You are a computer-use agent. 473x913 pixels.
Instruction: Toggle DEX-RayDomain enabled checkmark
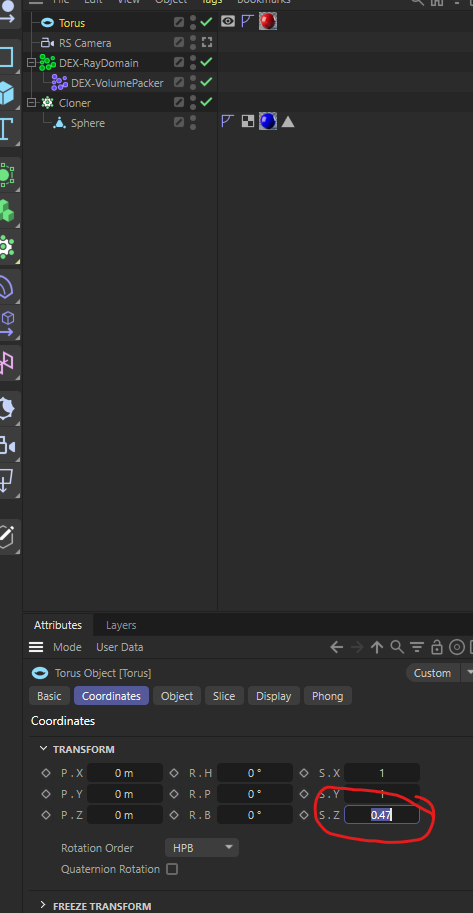point(206,62)
